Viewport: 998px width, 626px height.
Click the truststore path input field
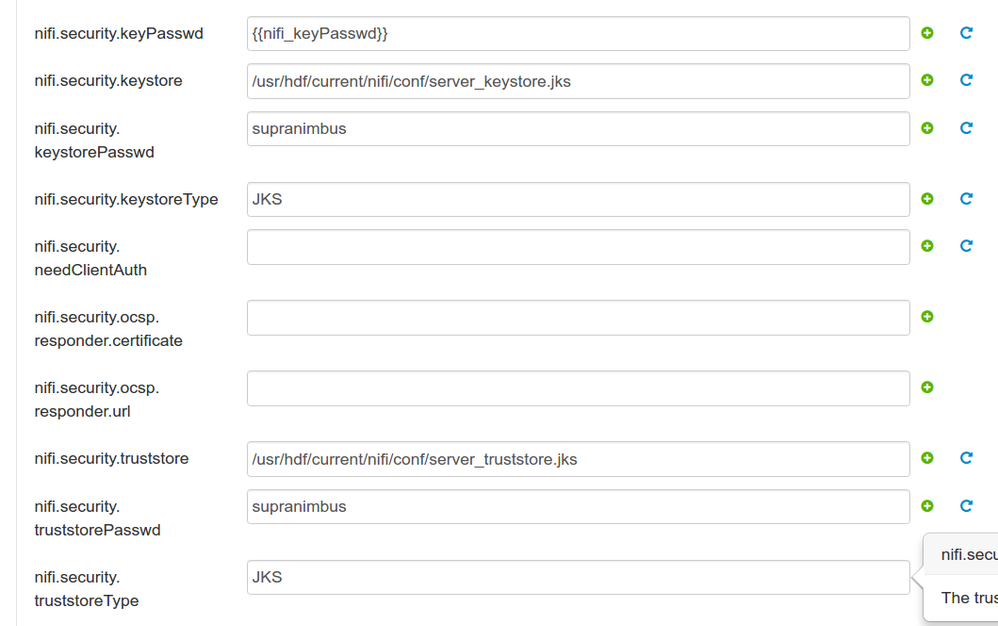click(578, 459)
